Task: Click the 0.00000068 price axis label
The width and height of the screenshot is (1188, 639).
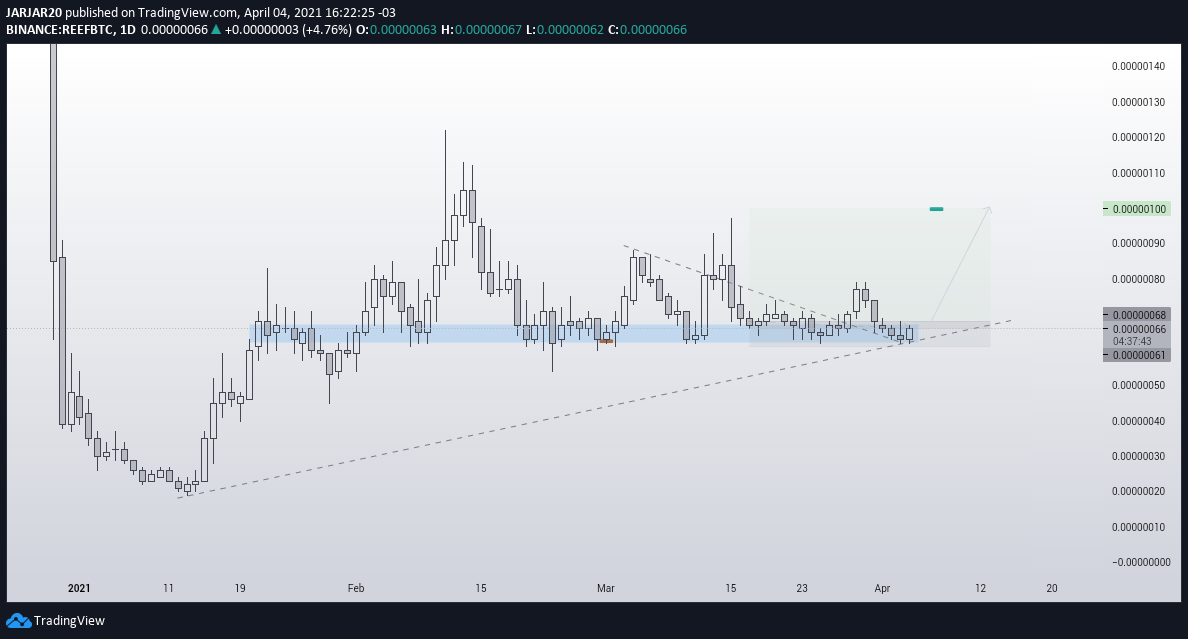Action: pyautogui.click(x=1137, y=315)
